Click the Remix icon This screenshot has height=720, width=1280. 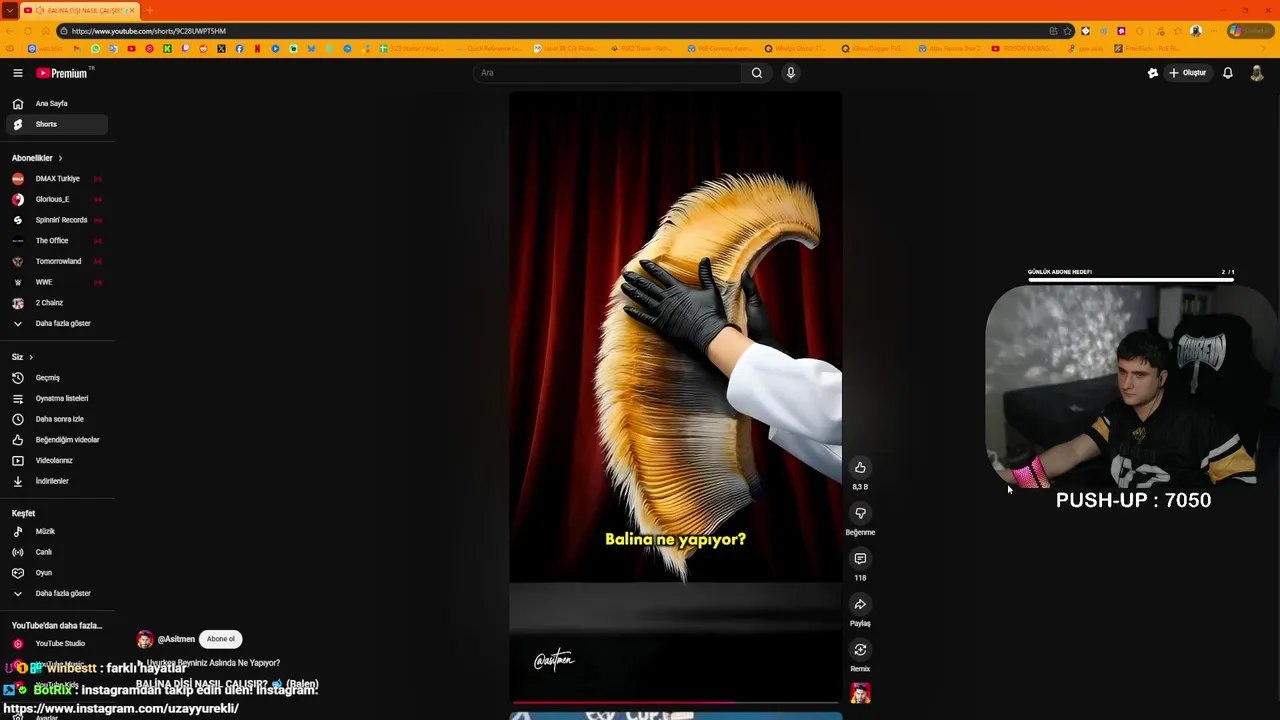pos(860,650)
